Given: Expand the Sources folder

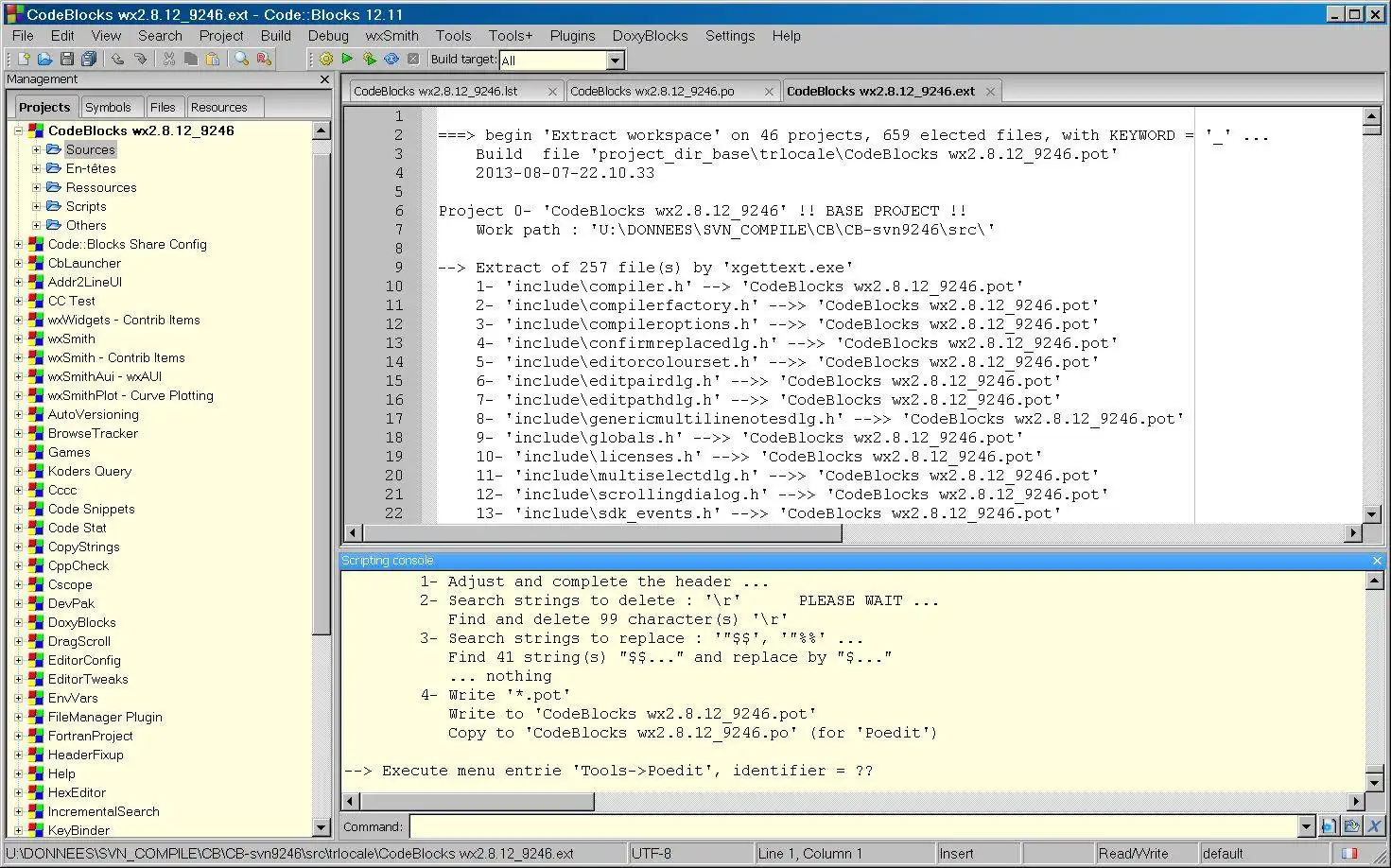Looking at the screenshot, I should click(x=37, y=149).
